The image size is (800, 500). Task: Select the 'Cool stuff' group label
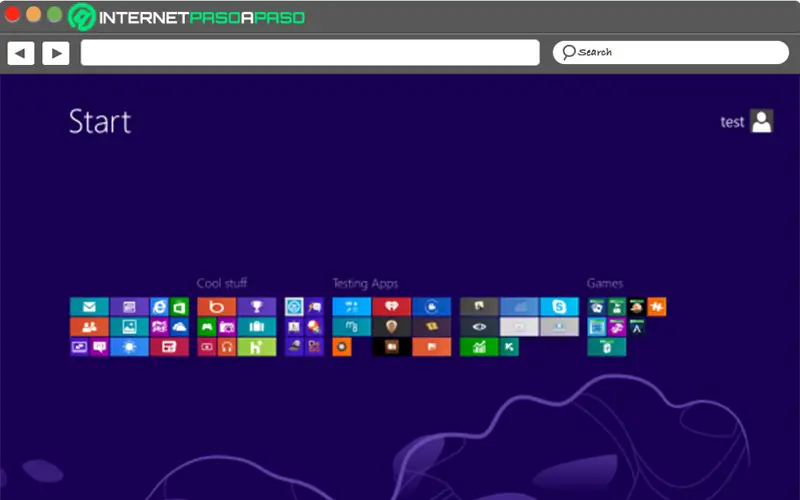(x=222, y=283)
